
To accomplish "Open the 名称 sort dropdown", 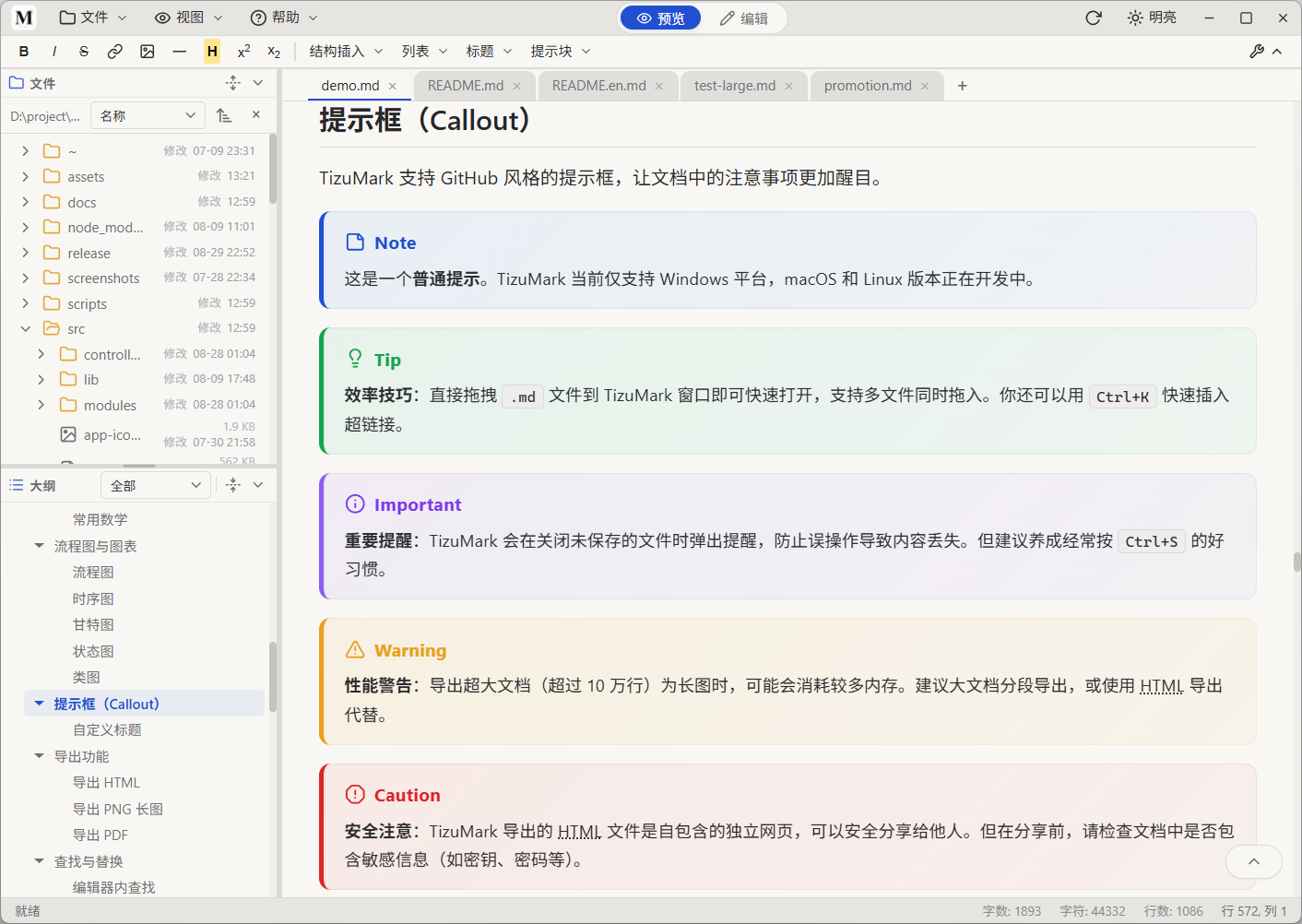I will coord(148,115).
